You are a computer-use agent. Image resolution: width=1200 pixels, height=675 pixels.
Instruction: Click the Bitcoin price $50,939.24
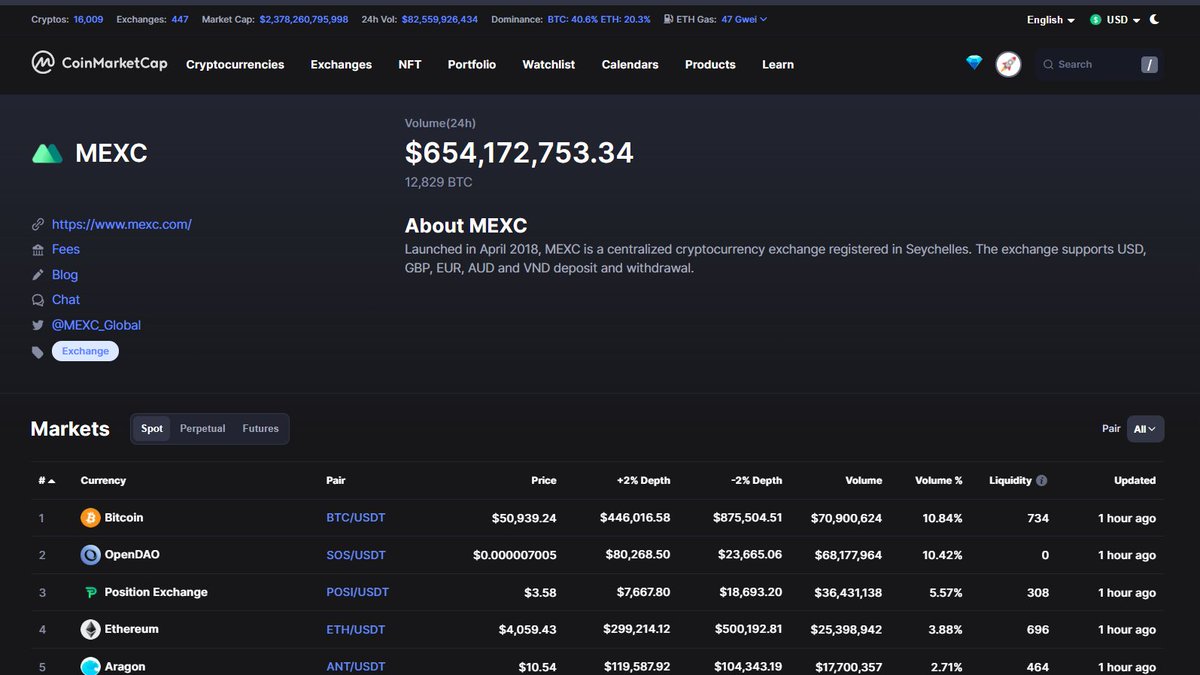coord(524,518)
